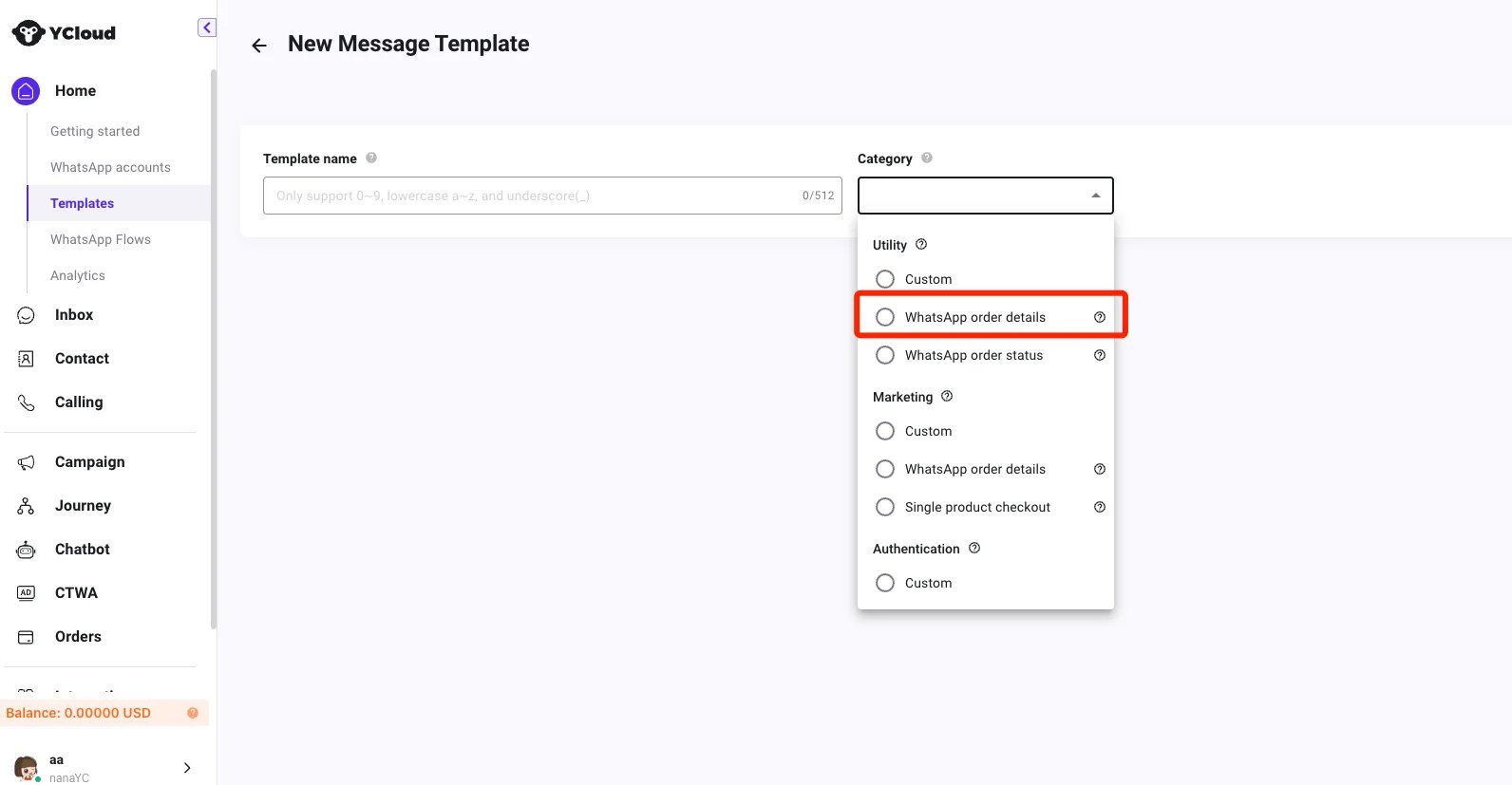Collapse the Category dropdown

point(1096,196)
